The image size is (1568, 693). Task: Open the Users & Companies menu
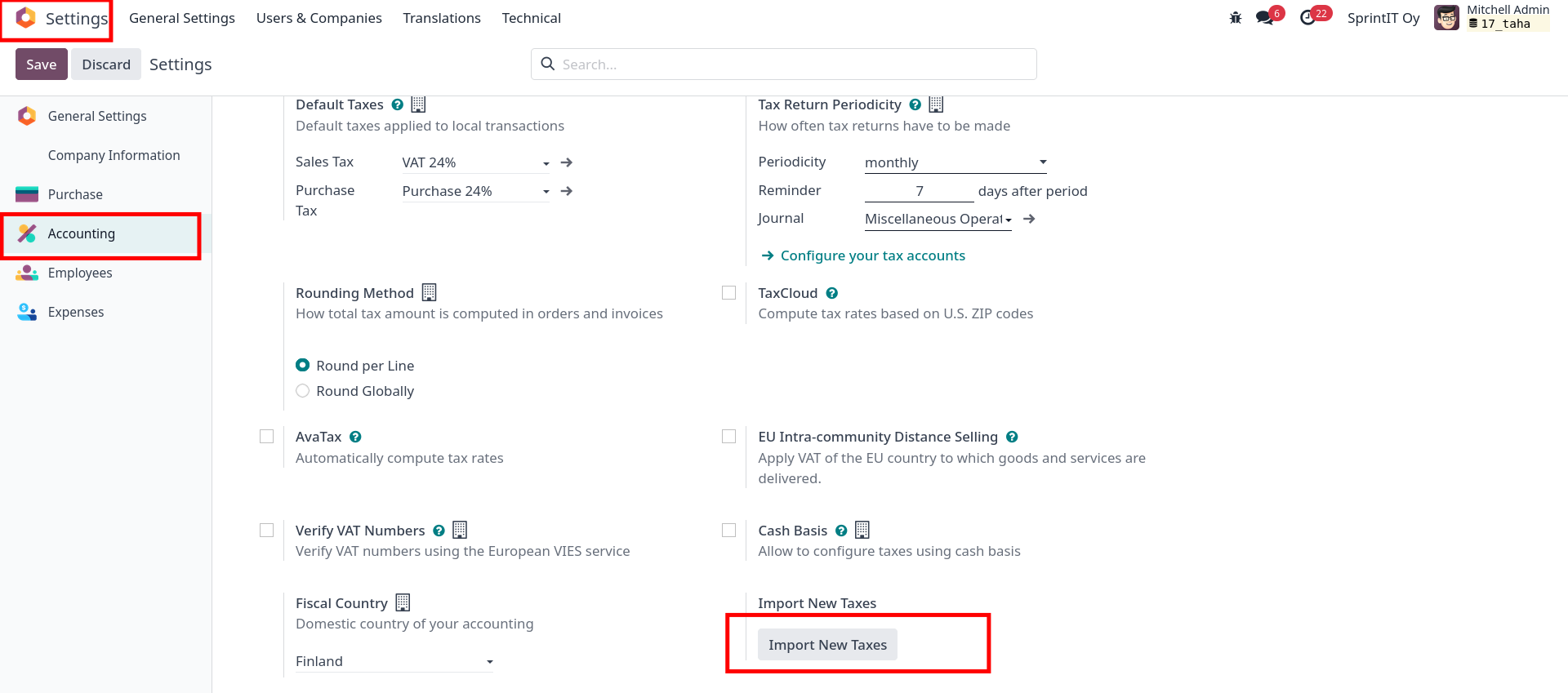coord(318,18)
